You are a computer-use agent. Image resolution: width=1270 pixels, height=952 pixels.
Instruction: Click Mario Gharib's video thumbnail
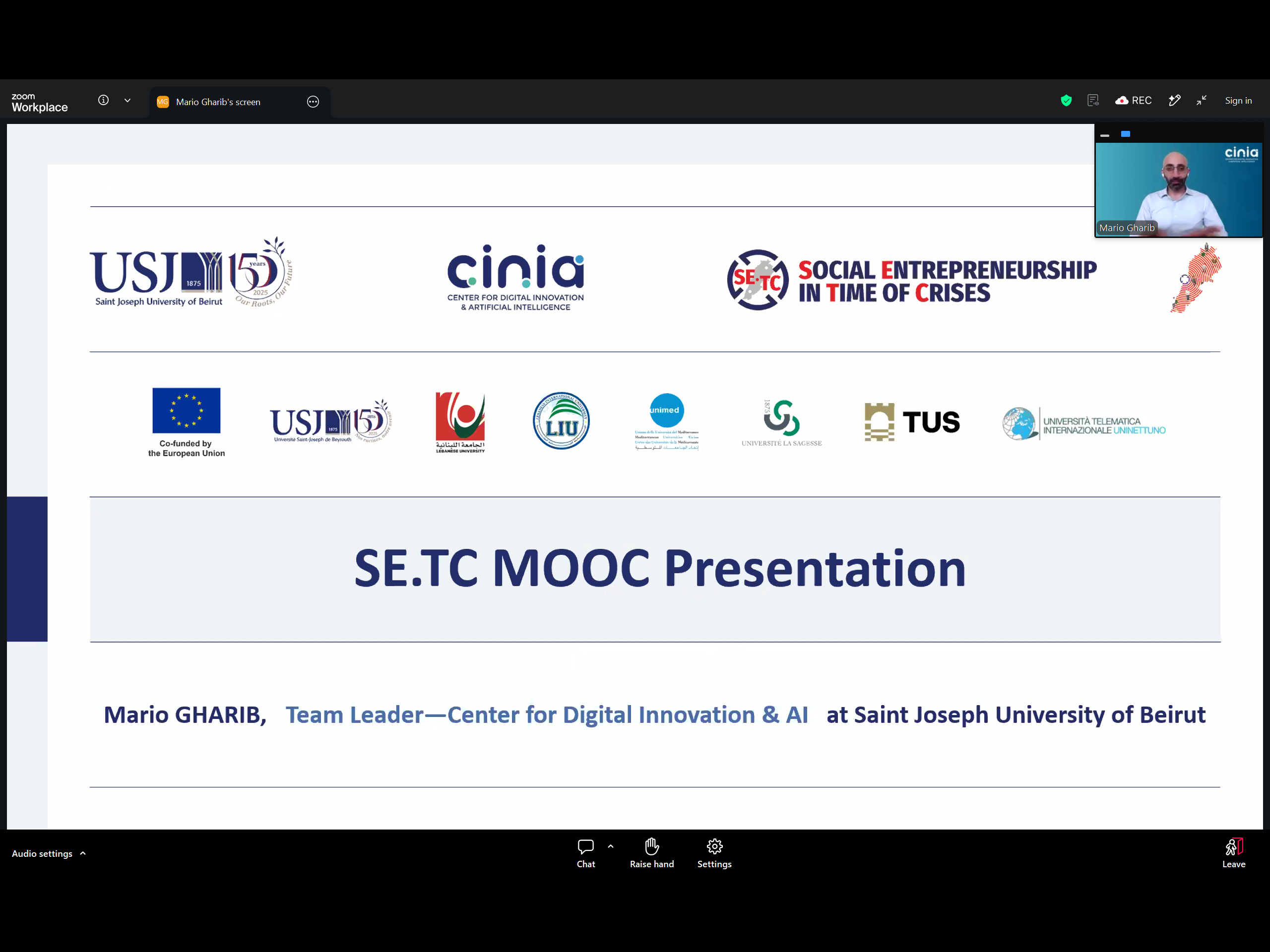click(x=1178, y=190)
